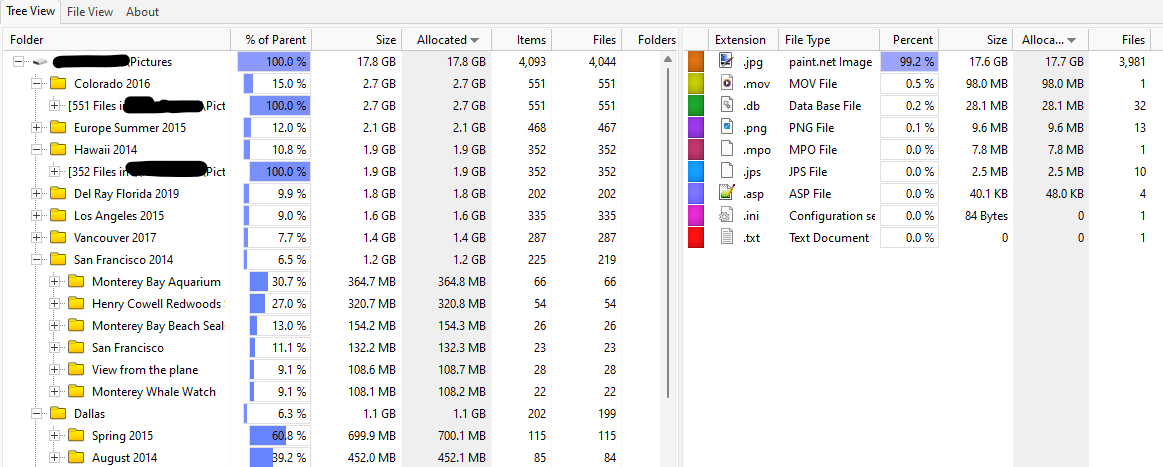Select the 'PNG File' type cell

pos(813,127)
